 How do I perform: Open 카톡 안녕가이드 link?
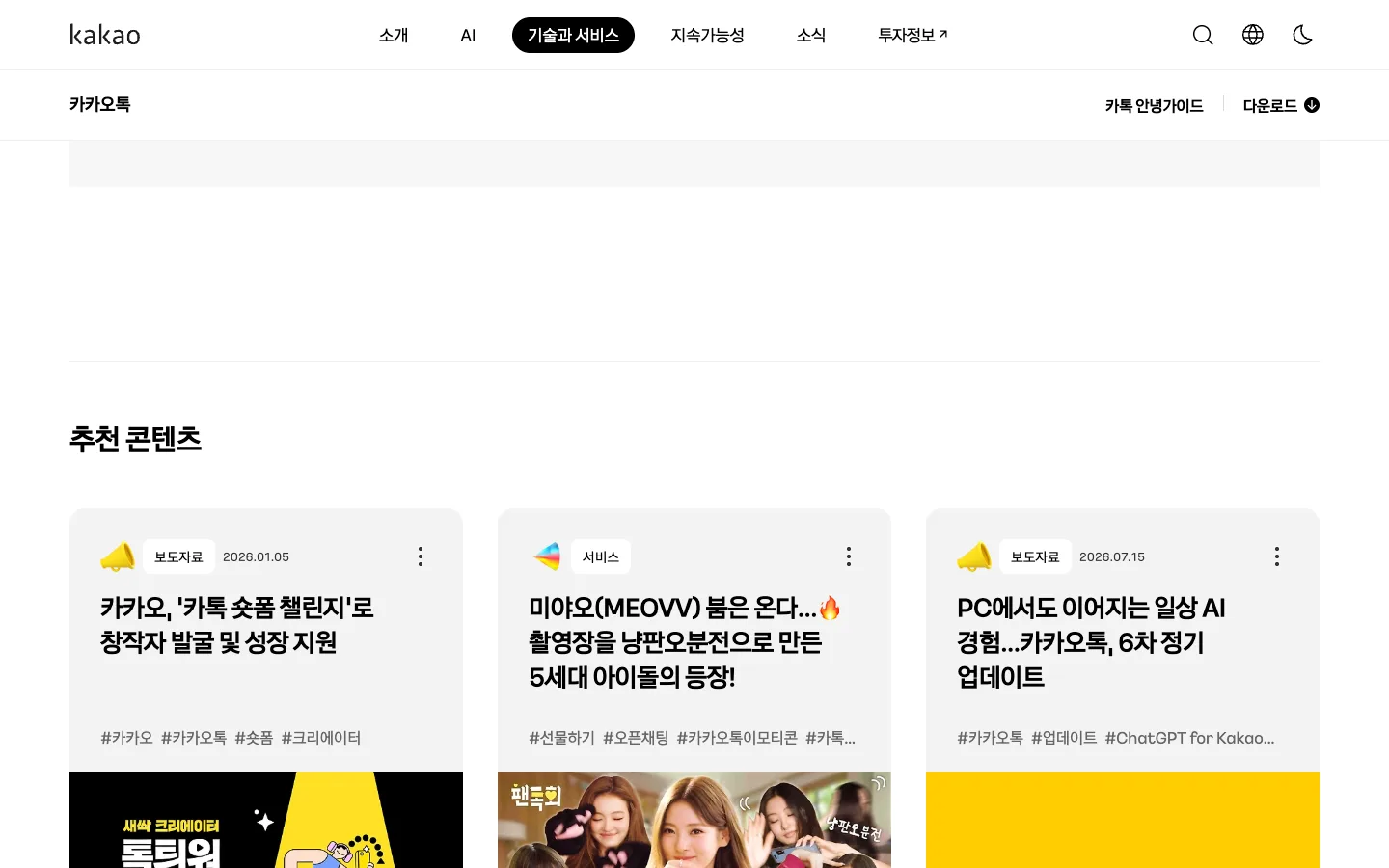(x=1155, y=105)
